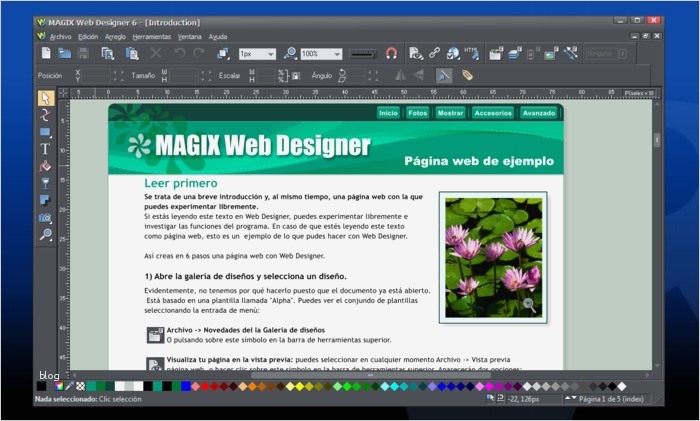The image size is (700, 421).
Task: Select the arrow Selector tool
Action: click(x=46, y=98)
